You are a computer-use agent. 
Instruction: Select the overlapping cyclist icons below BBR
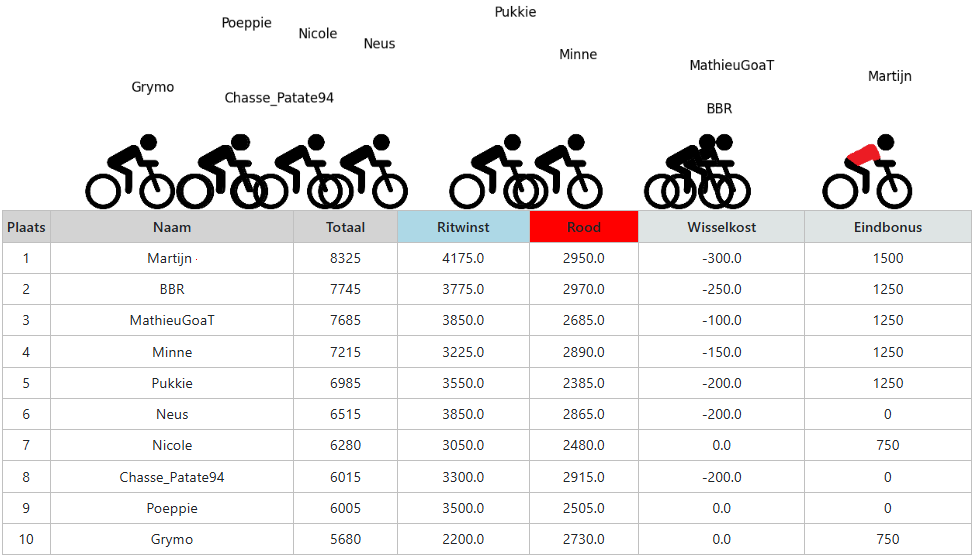pos(697,171)
